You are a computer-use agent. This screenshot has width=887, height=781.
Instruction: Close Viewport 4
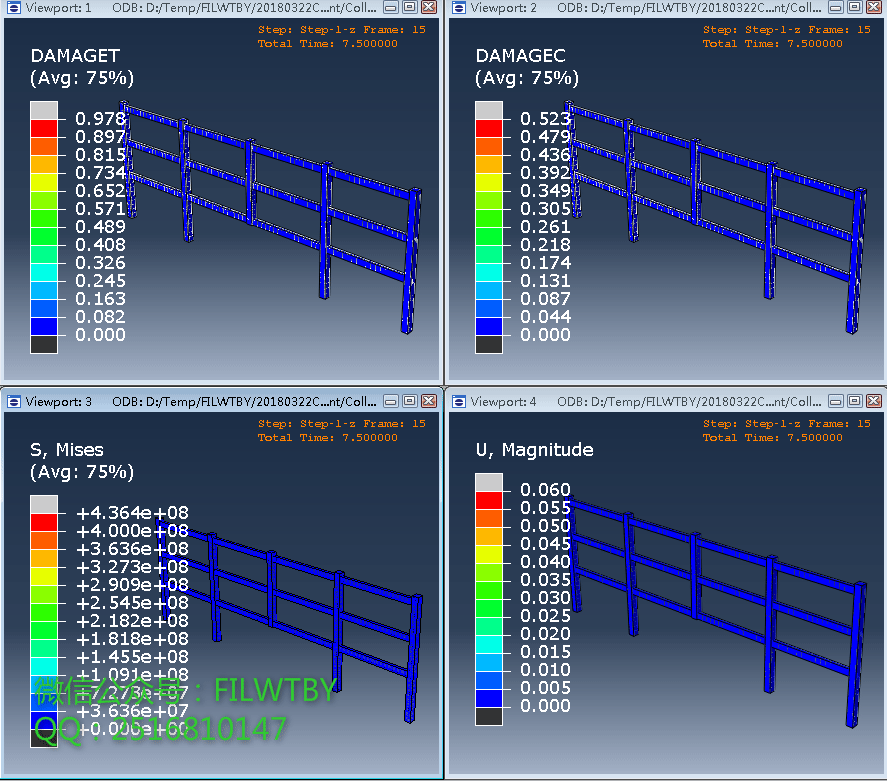point(874,402)
